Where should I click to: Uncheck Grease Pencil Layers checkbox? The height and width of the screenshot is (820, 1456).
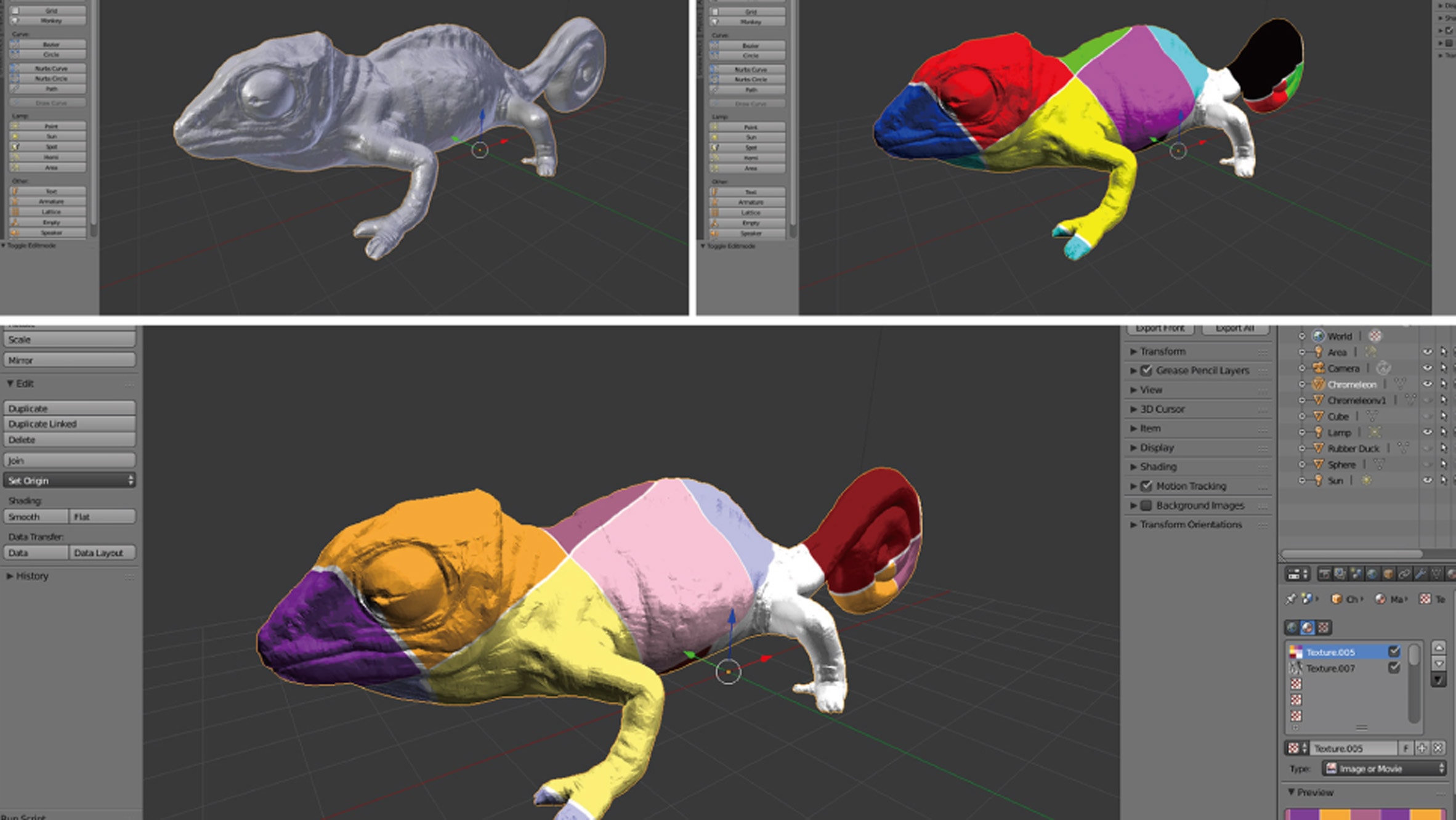[1146, 370]
